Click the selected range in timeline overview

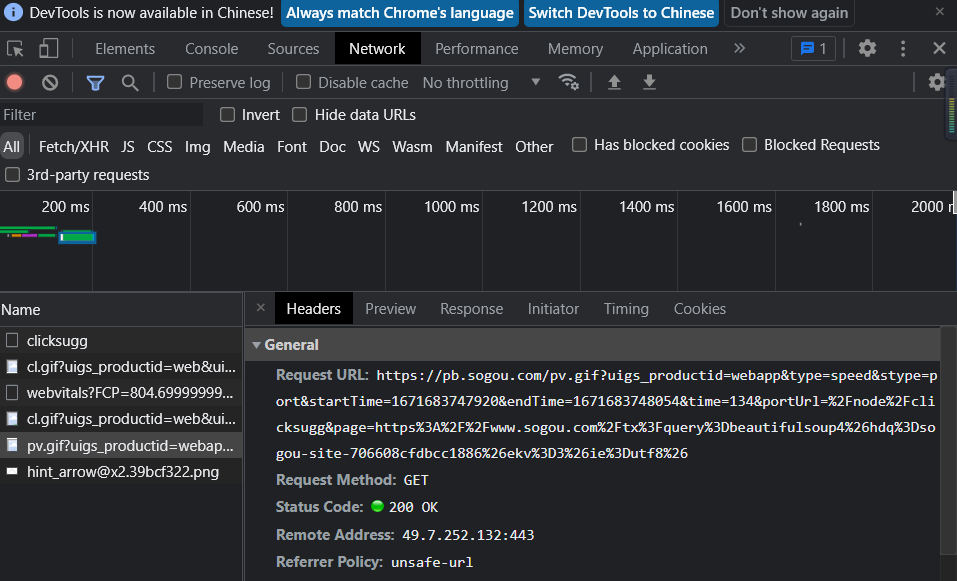pos(78,237)
